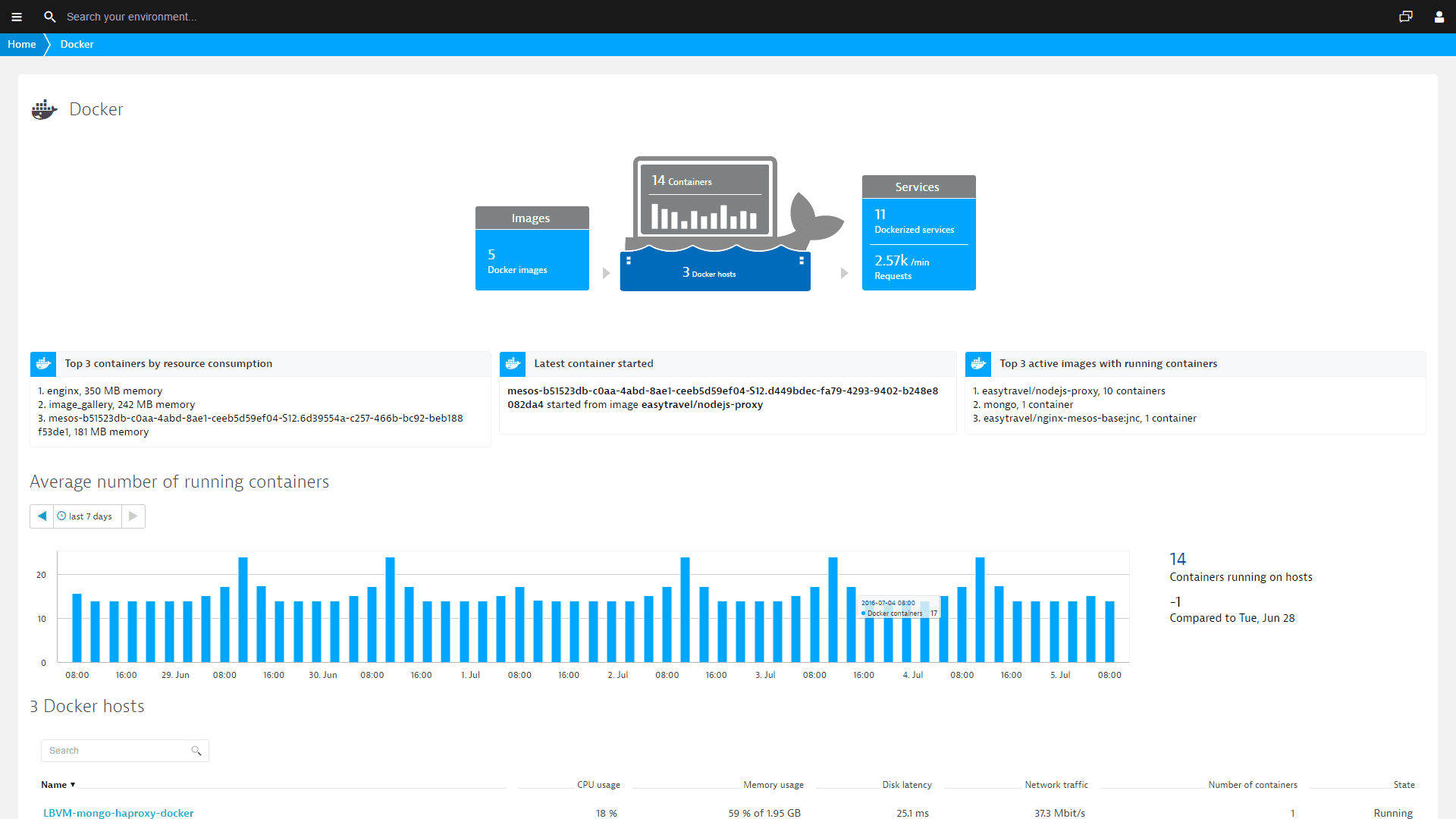Click the right arrow to advance time period
This screenshot has width=1456, height=819.
click(132, 515)
